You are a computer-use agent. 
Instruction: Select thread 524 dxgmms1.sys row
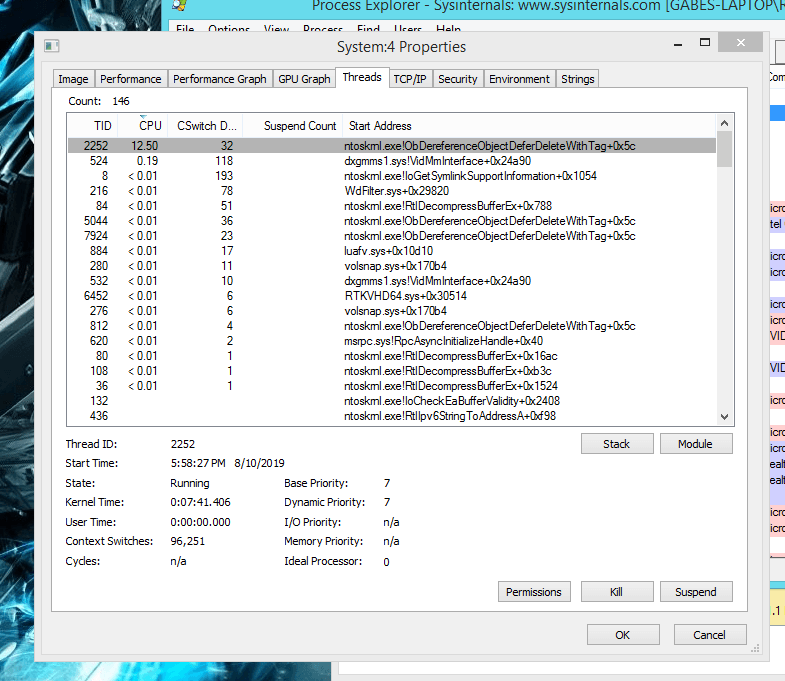pos(391,161)
